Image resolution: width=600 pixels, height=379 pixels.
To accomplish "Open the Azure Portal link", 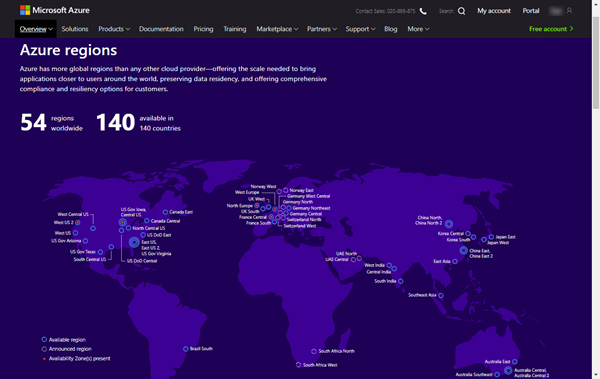I will (x=531, y=11).
